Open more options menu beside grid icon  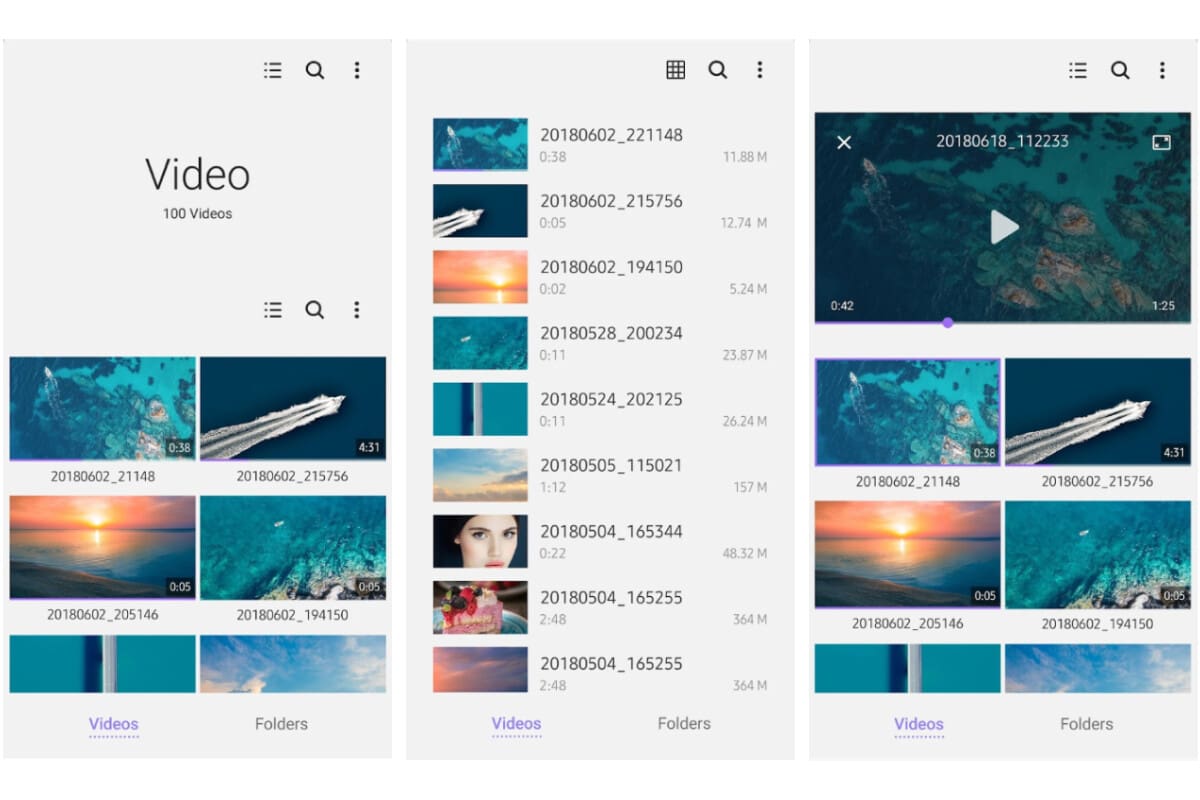(x=759, y=70)
